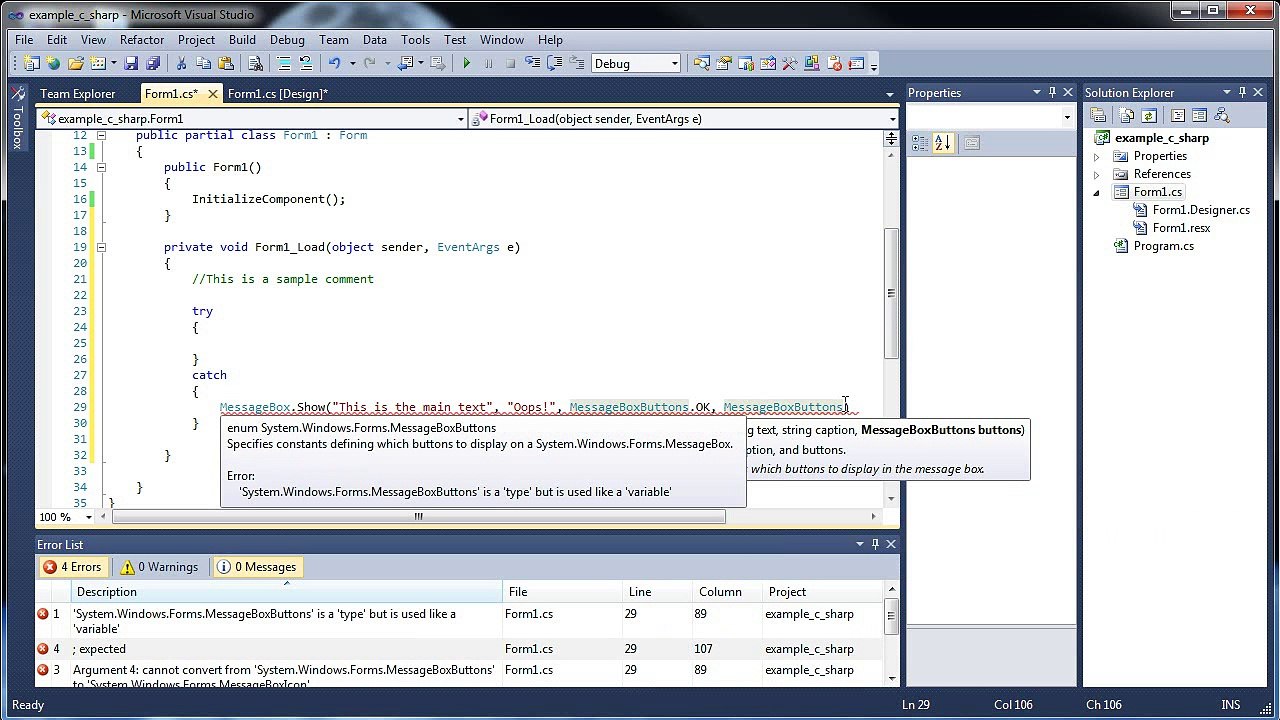
Task: Start debugging with the green play icon
Action: [x=467, y=64]
